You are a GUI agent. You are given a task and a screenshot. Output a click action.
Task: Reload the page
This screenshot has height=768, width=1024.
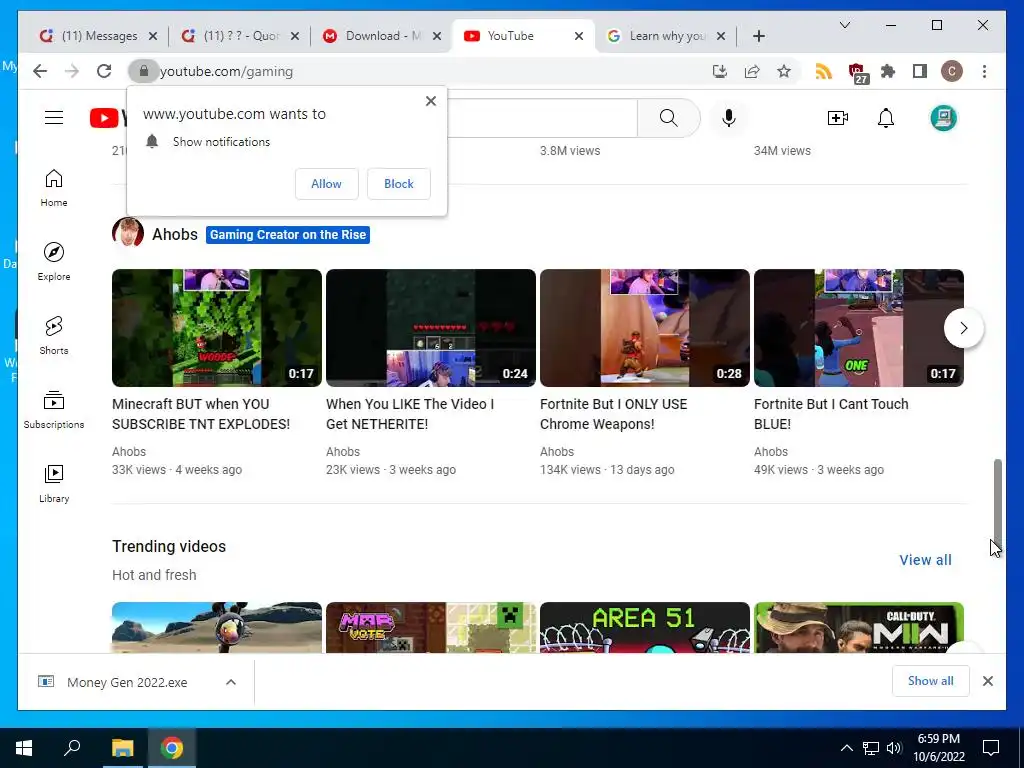tap(104, 71)
